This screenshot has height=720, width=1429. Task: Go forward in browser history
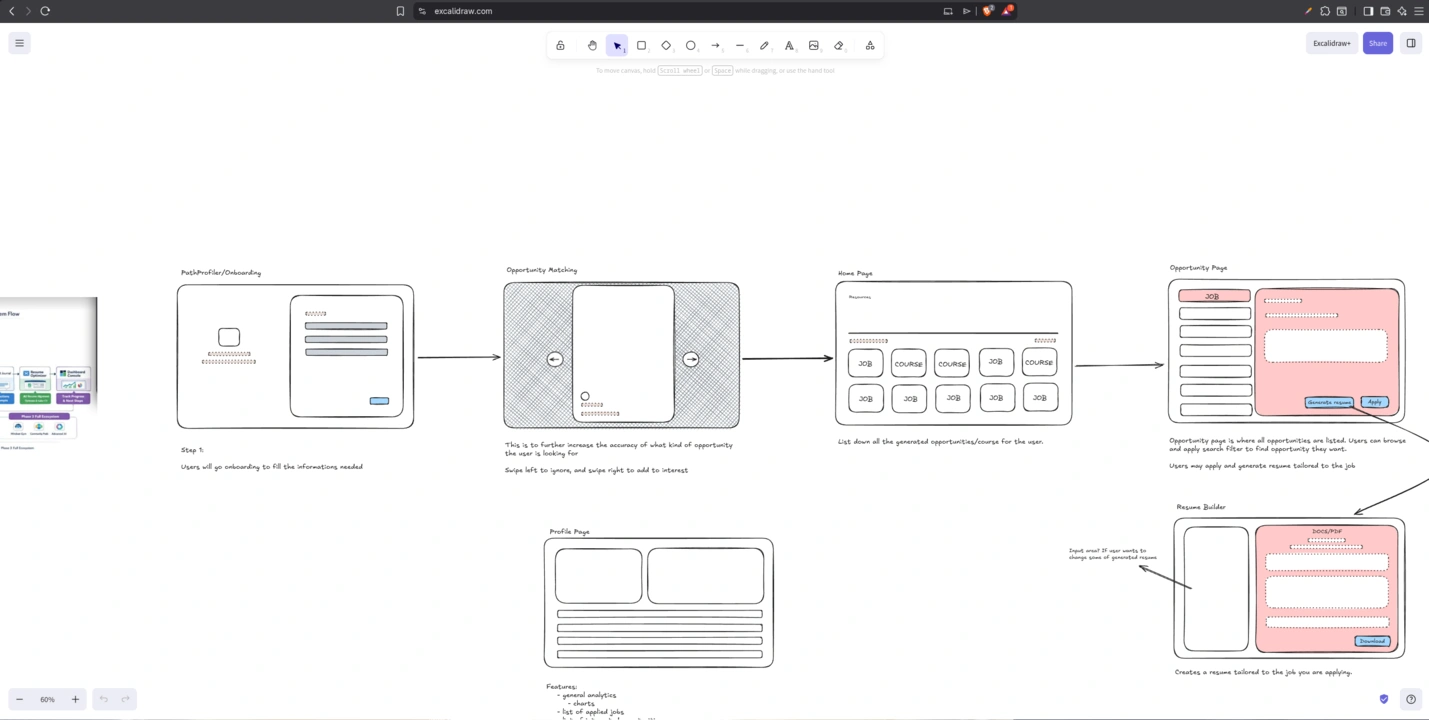[x=28, y=11]
